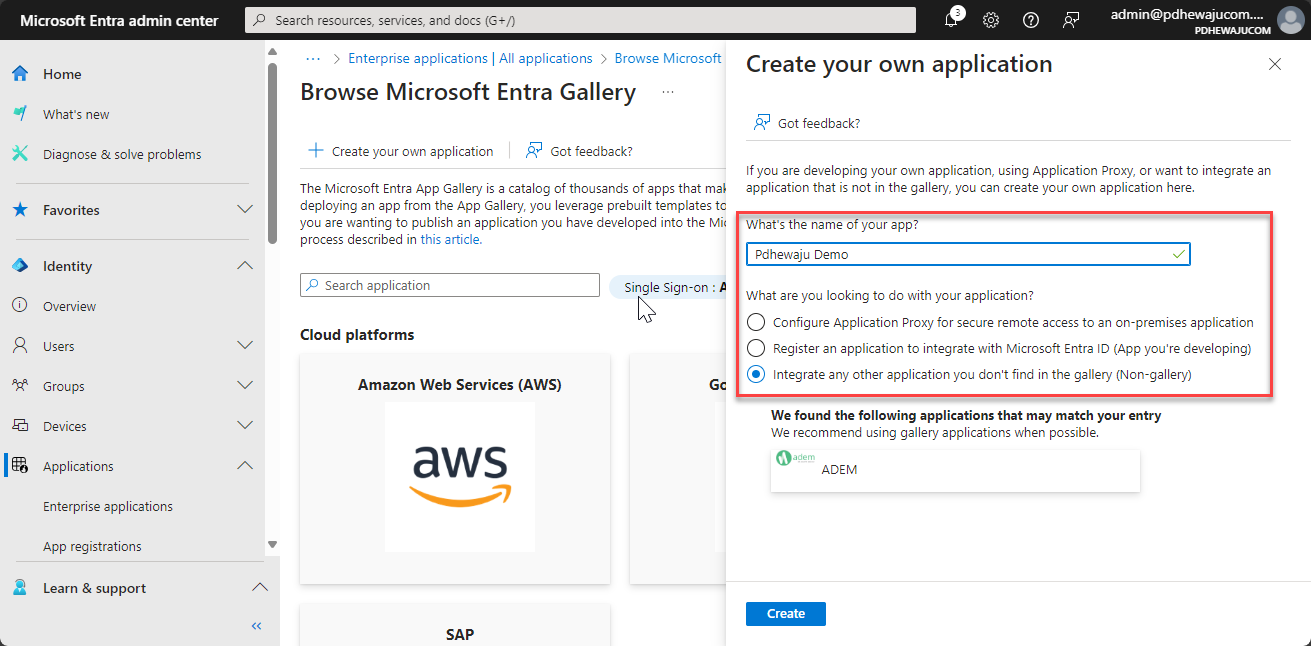Open the Amazon Web Services (AWS) card title
This screenshot has height=646, width=1311.
point(460,385)
